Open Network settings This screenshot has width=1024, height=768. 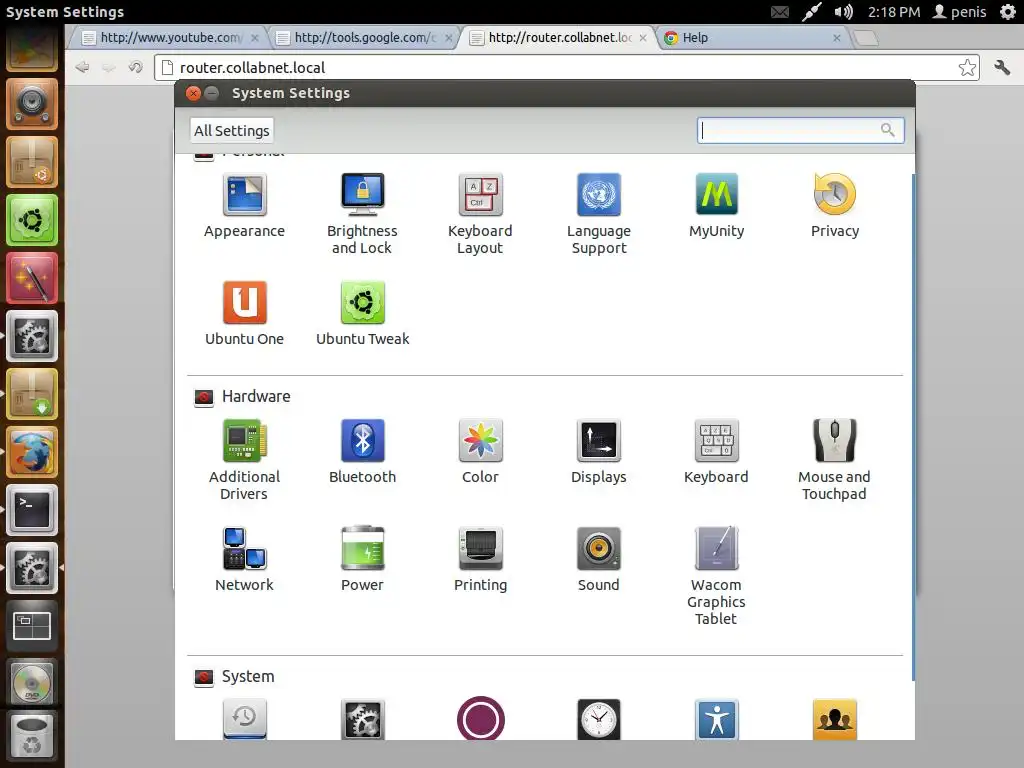tap(244, 560)
